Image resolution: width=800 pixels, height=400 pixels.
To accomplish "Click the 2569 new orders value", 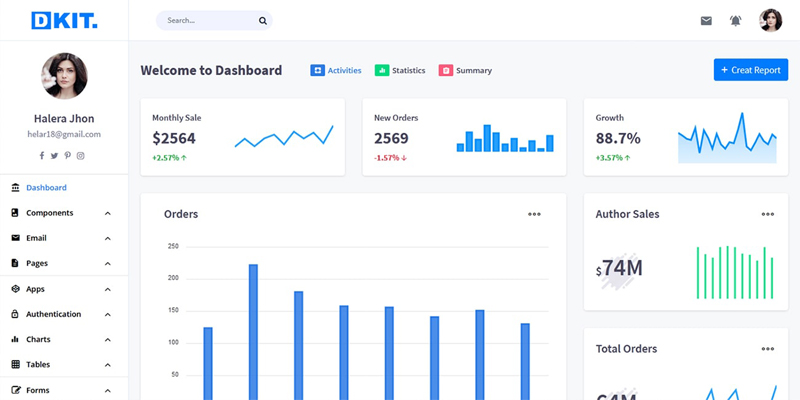I will (391, 138).
